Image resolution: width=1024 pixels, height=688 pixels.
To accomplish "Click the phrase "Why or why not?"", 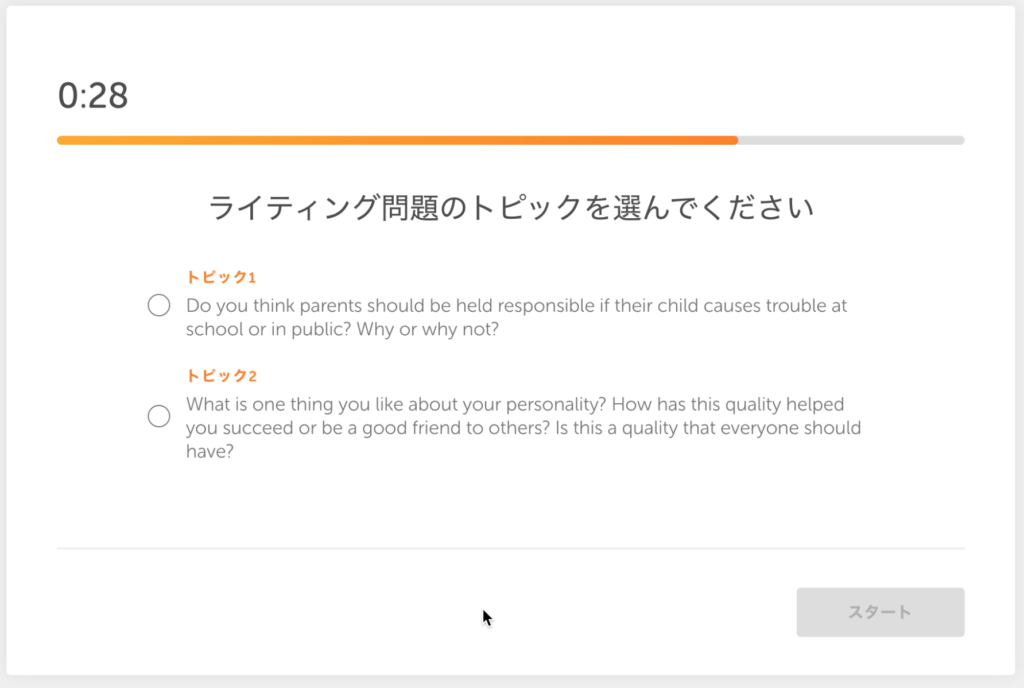I will tap(427, 329).
